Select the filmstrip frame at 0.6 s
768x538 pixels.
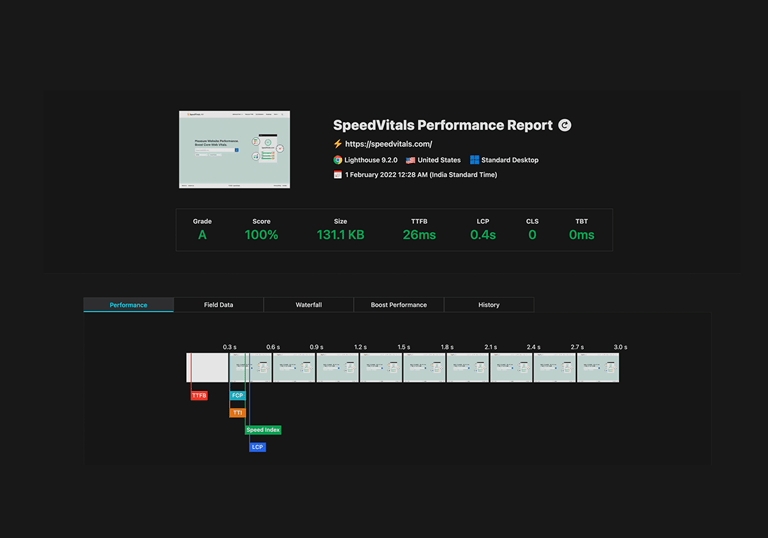coord(294,367)
